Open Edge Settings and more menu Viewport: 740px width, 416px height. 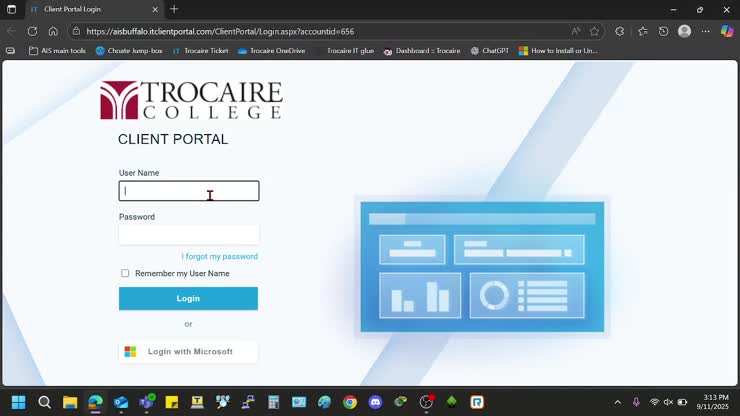click(x=706, y=32)
